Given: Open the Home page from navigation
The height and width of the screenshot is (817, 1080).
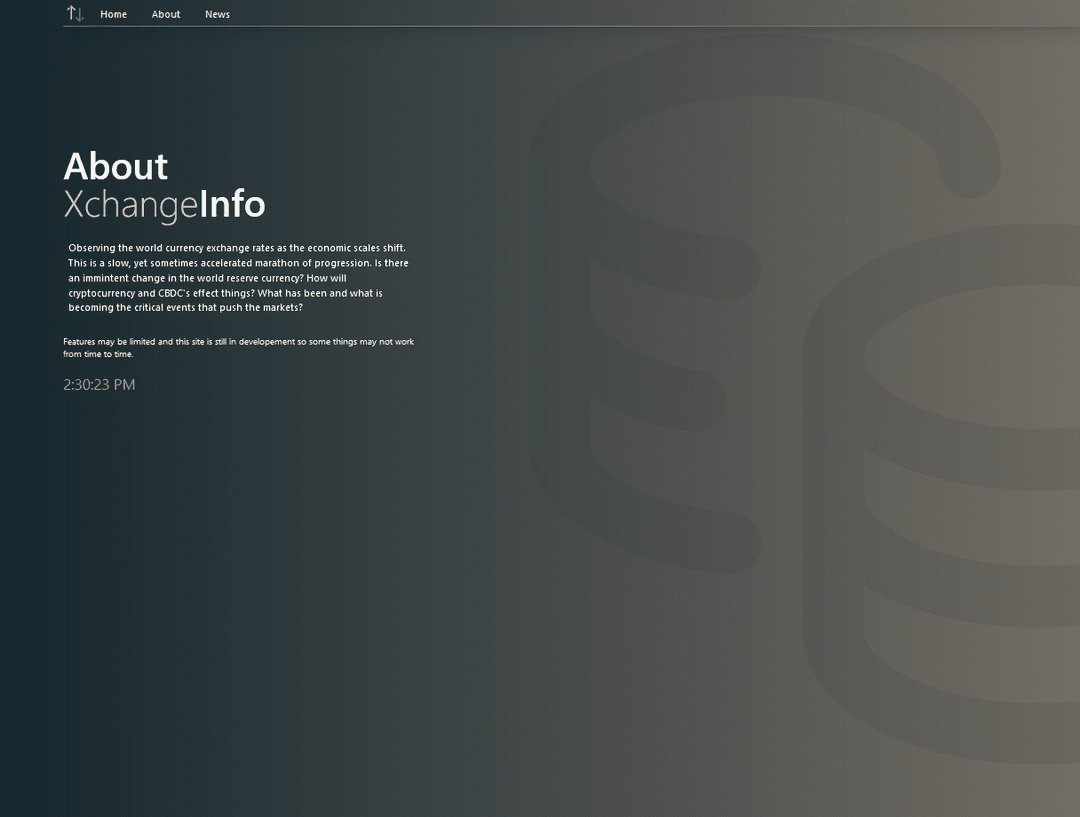Looking at the screenshot, I should pos(113,14).
